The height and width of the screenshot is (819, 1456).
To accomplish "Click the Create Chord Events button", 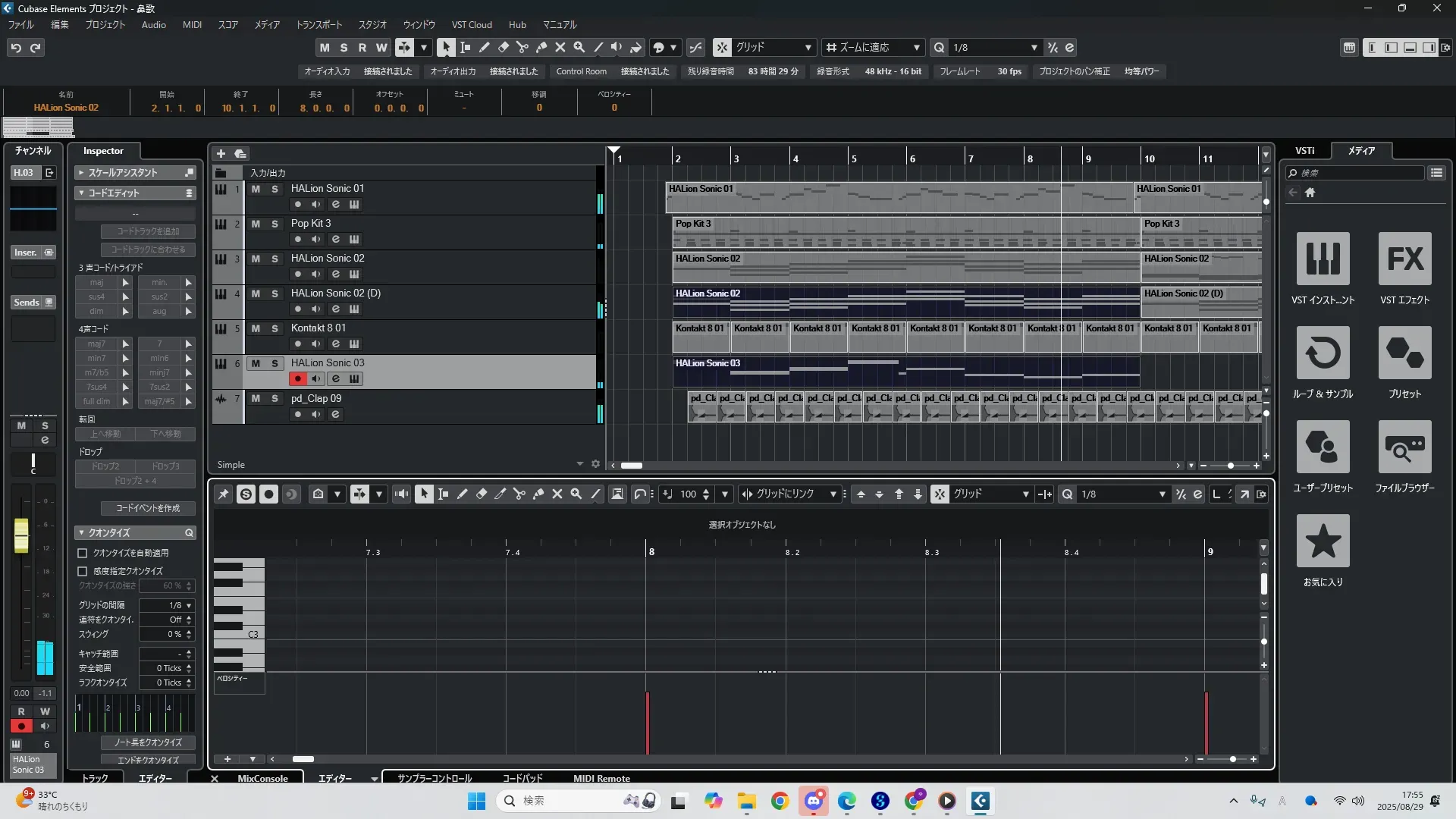I will pyautogui.click(x=148, y=508).
